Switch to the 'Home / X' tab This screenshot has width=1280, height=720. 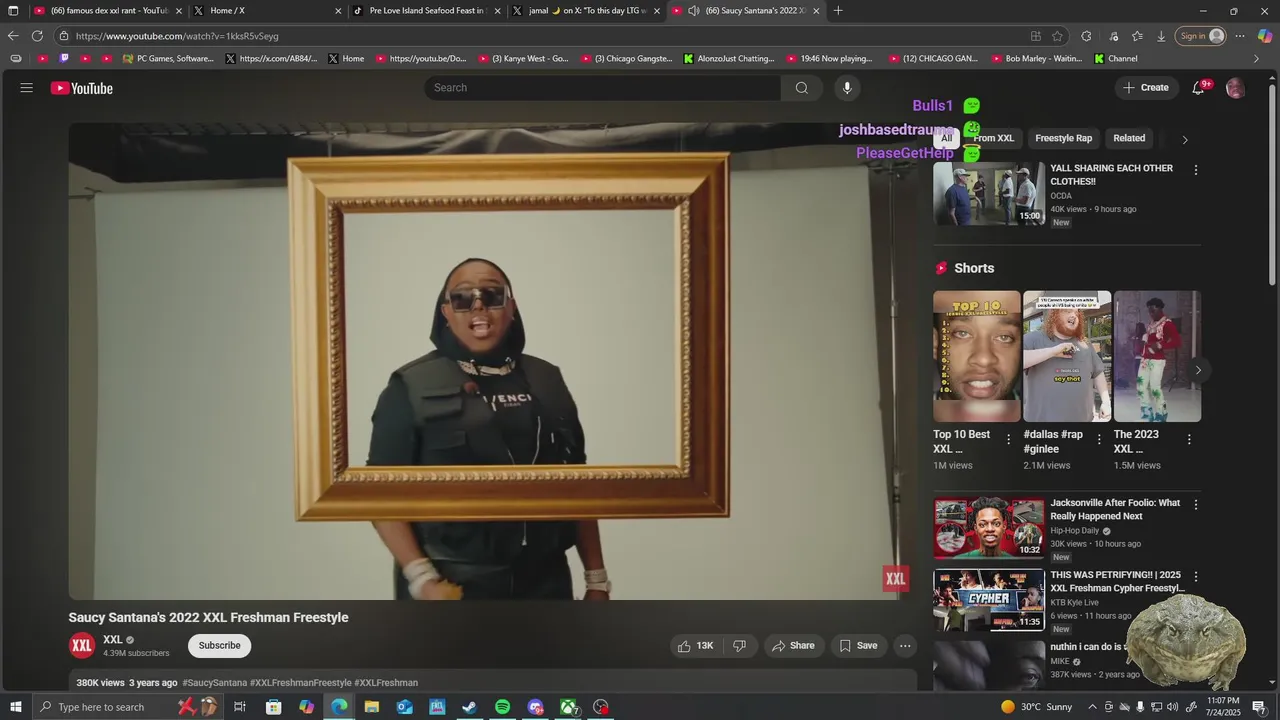click(x=265, y=11)
